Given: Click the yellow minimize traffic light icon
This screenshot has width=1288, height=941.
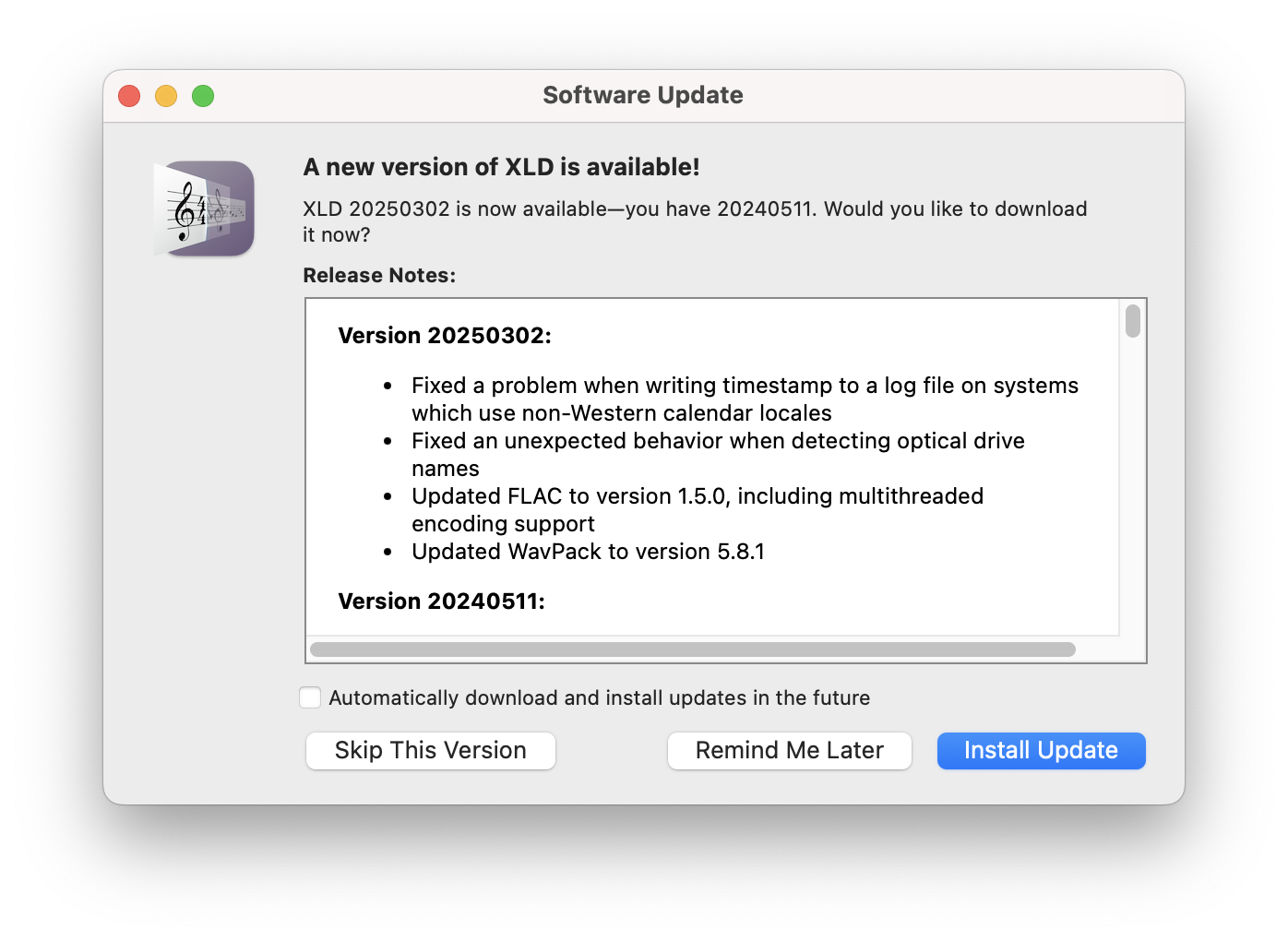Looking at the screenshot, I should point(166,95).
